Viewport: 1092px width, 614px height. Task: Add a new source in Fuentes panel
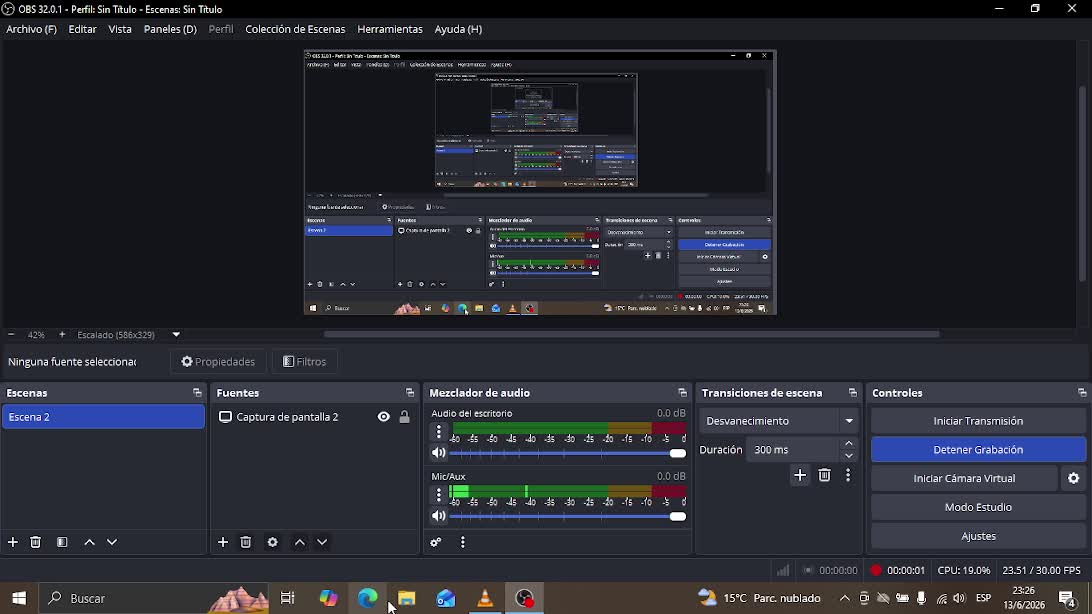pos(223,542)
